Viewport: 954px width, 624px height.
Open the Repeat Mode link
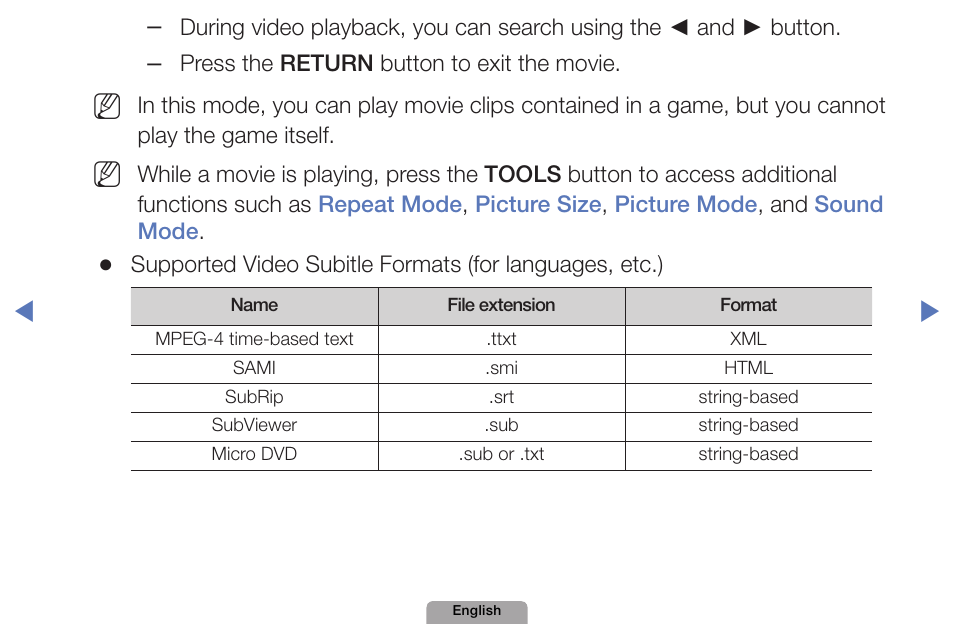[390, 204]
